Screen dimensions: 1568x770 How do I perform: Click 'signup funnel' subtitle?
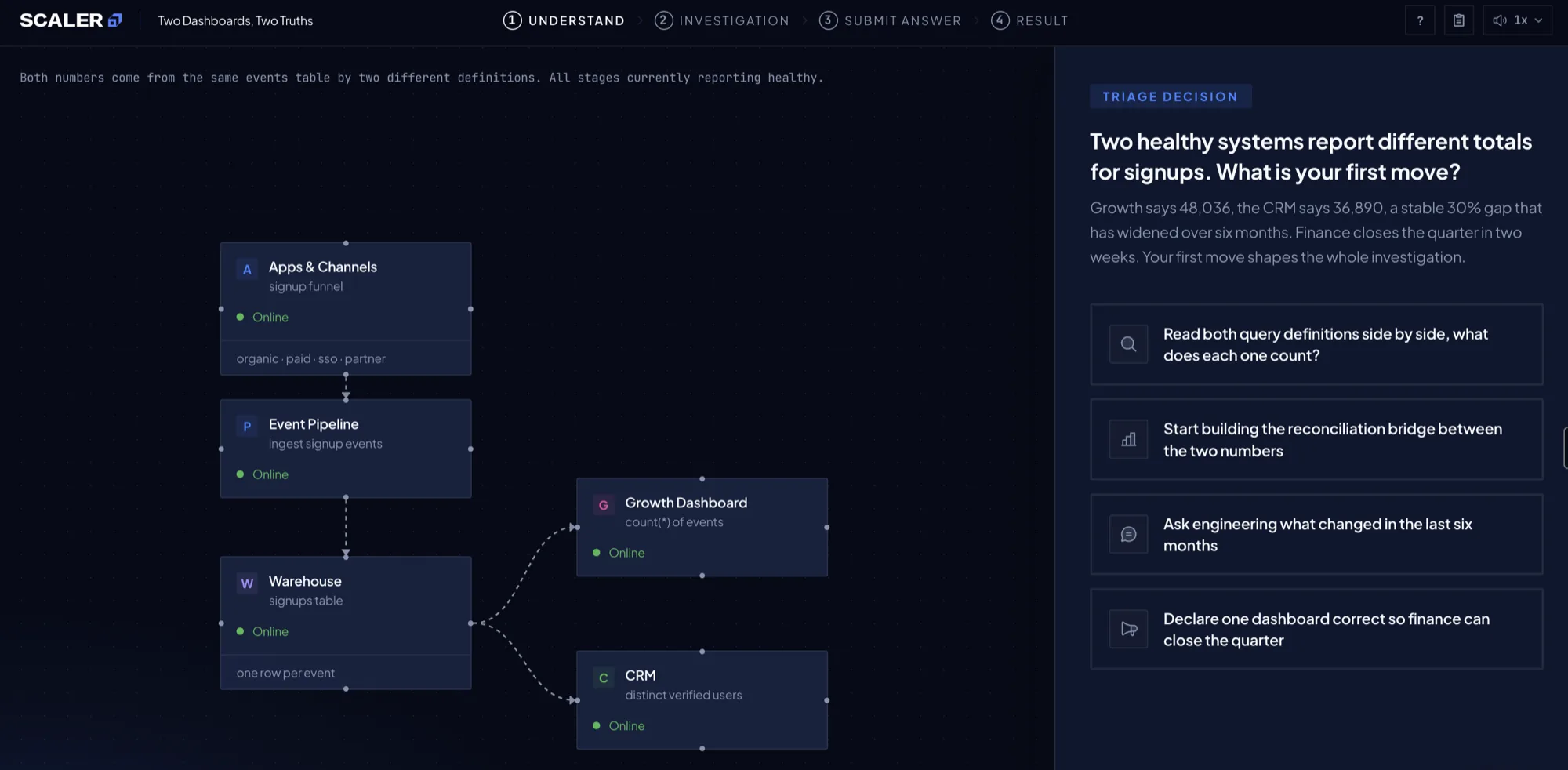[306, 286]
